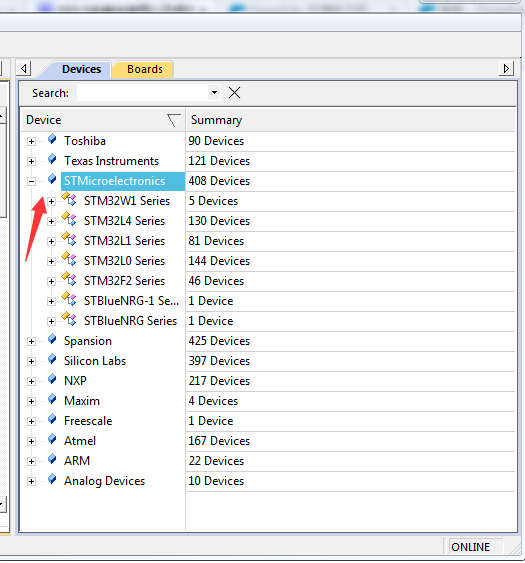525x563 pixels.
Task: Expand the STBlueNRG-1 Series node
Action: [51, 302]
